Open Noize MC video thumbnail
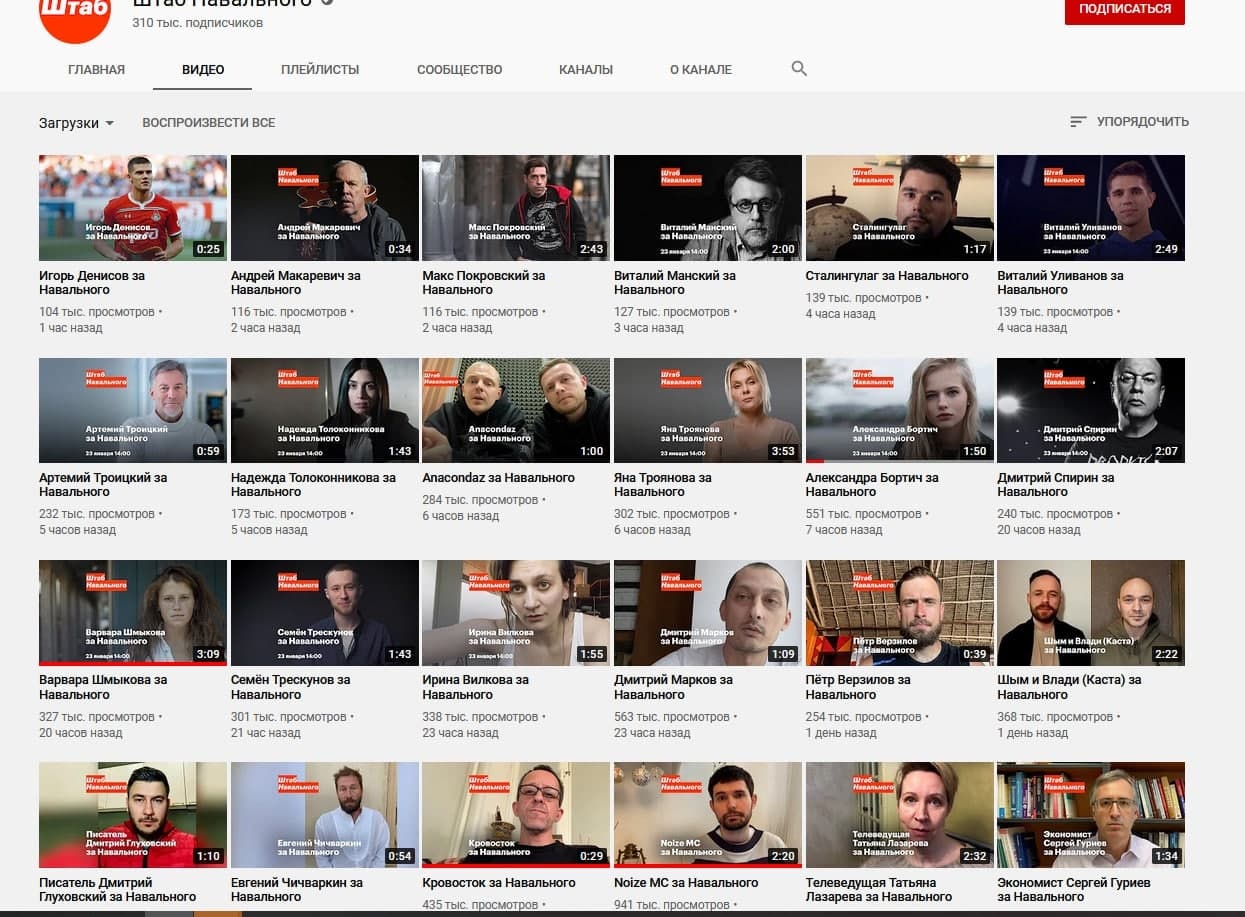 coord(708,815)
